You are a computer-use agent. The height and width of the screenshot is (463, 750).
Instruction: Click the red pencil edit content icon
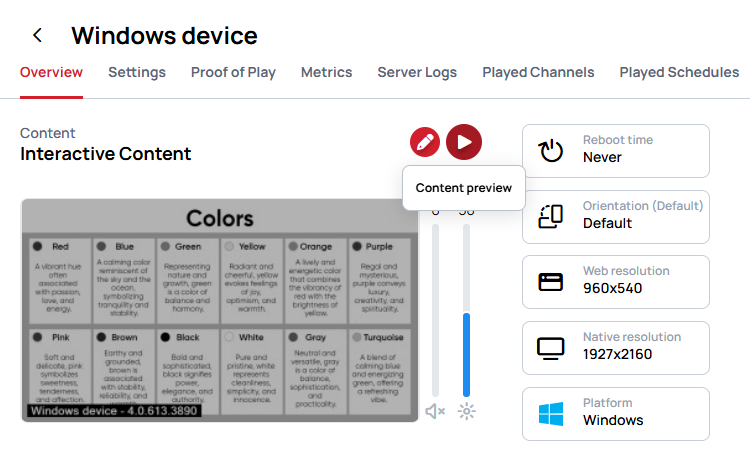click(425, 142)
